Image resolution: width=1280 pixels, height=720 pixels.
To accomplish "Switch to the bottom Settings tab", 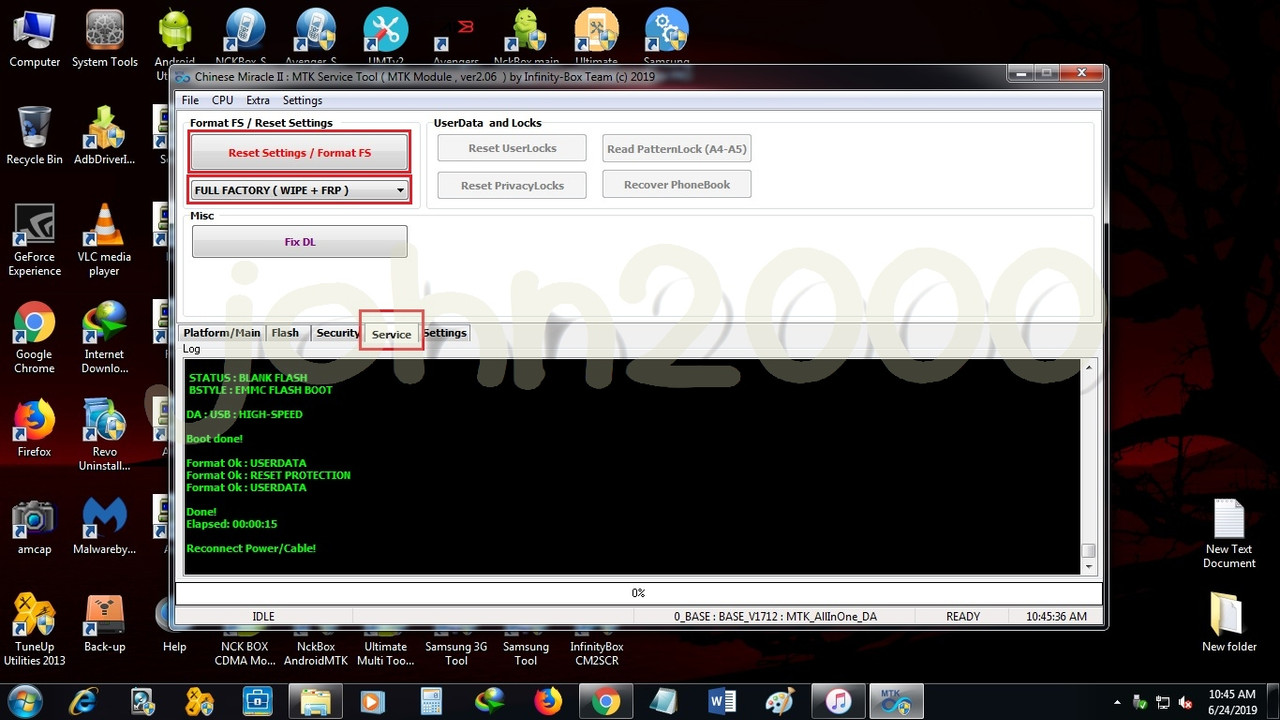I will pos(445,333).
